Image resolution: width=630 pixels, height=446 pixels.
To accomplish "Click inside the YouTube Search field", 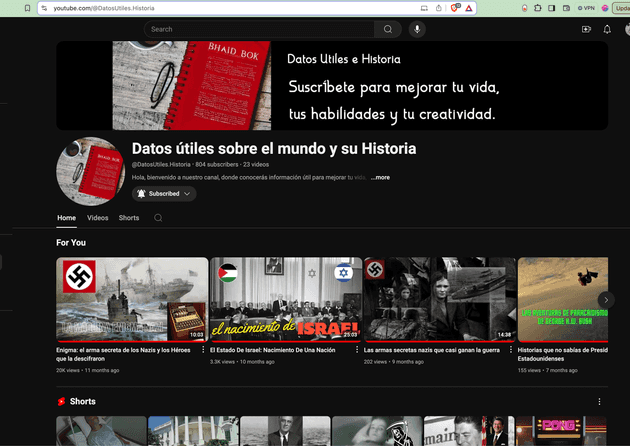I will point(259,29).
